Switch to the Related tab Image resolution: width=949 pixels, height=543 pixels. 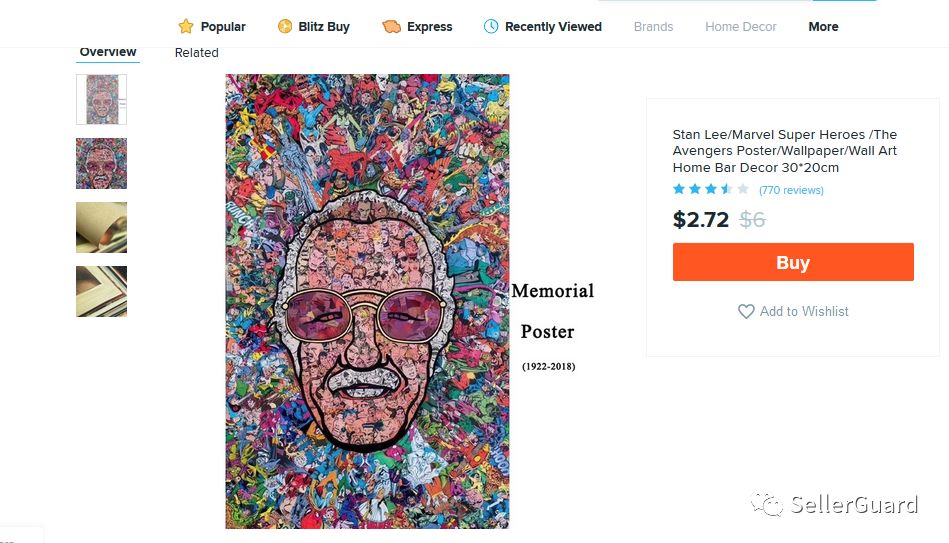pos(196,53)
